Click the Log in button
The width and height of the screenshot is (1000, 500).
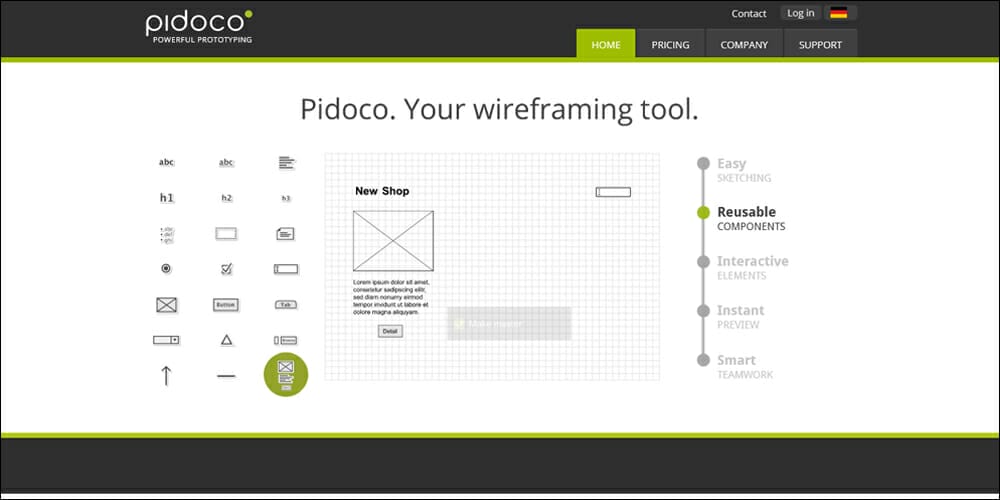tap(800, 13)
